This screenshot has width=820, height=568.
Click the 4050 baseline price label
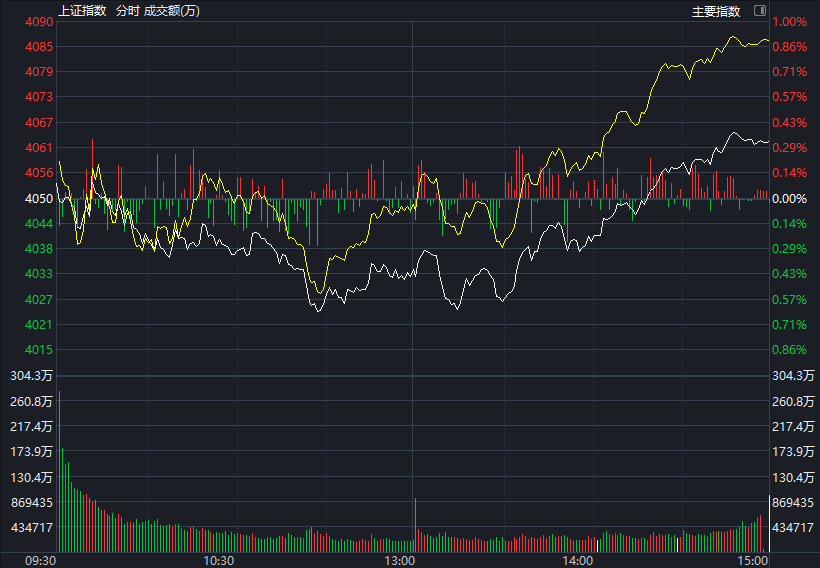[40, 199]
